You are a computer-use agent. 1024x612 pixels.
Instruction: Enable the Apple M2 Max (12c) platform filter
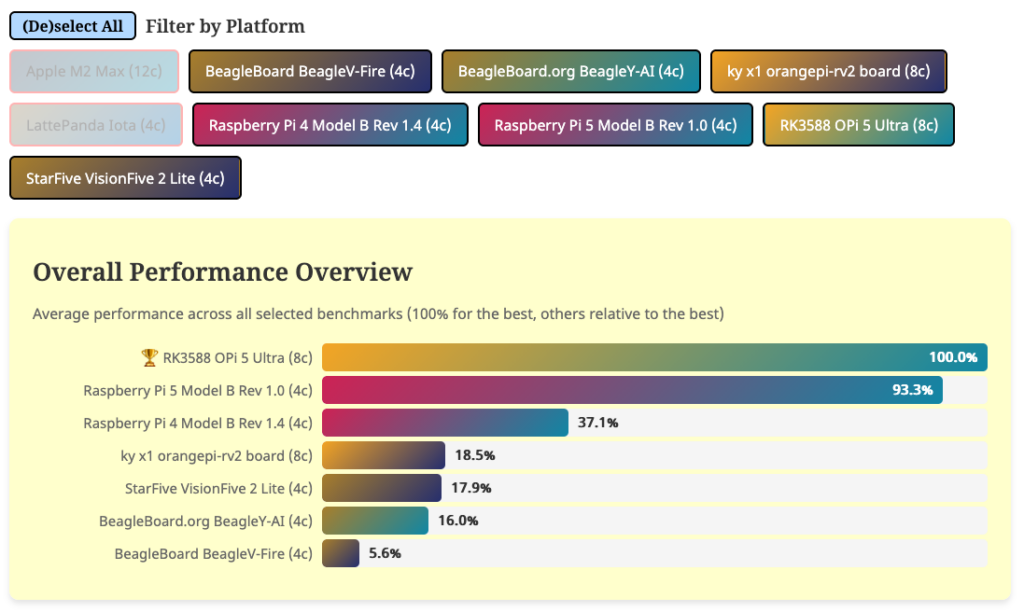(95, 71)
